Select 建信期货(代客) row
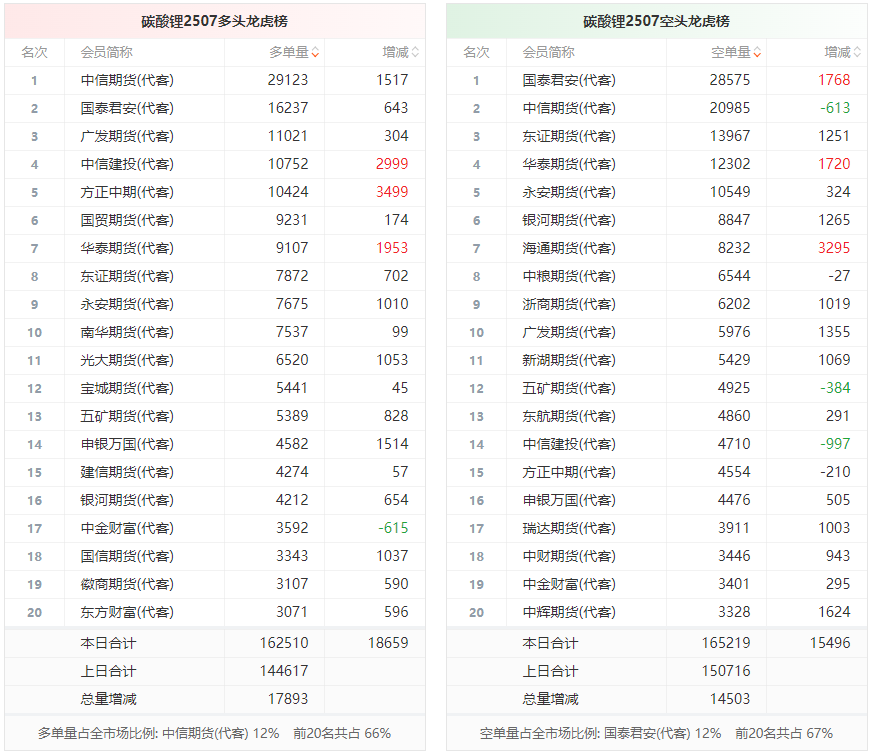 pyautogui.click(x=215, y=472)
